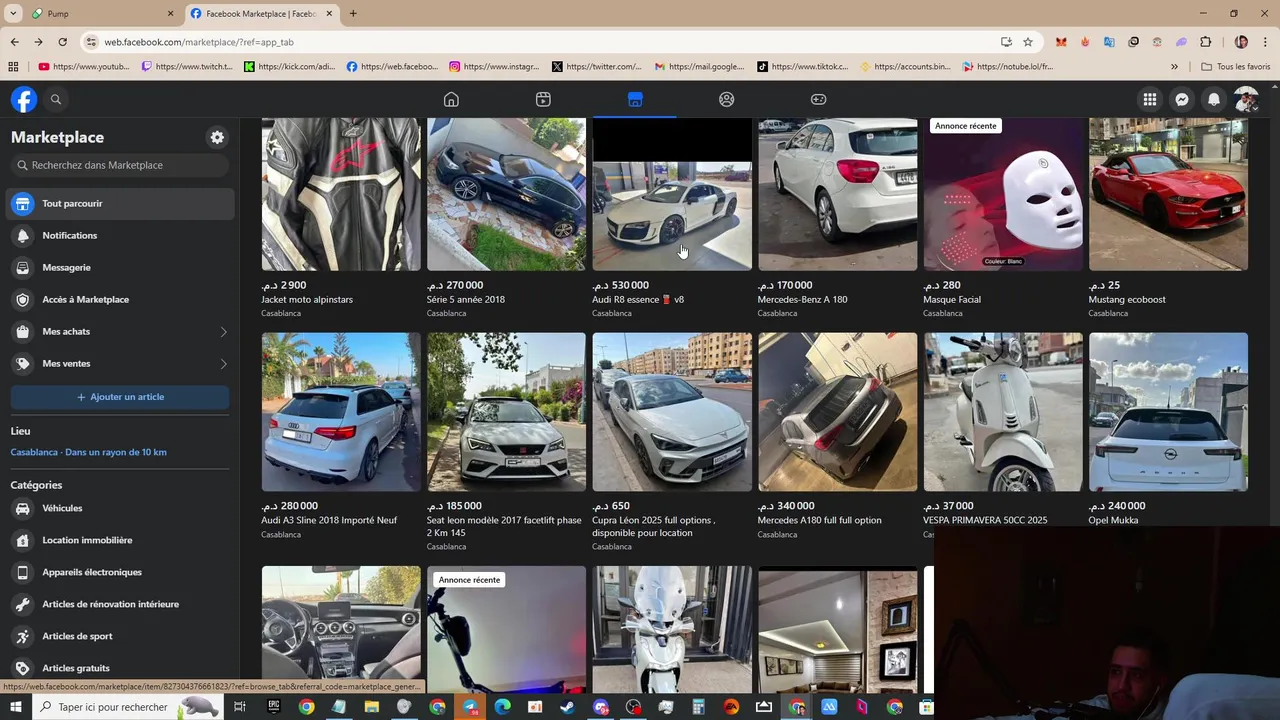Open the Véhicules category
Viewport: 1280px width, 720px height.
tap(120, 508)
